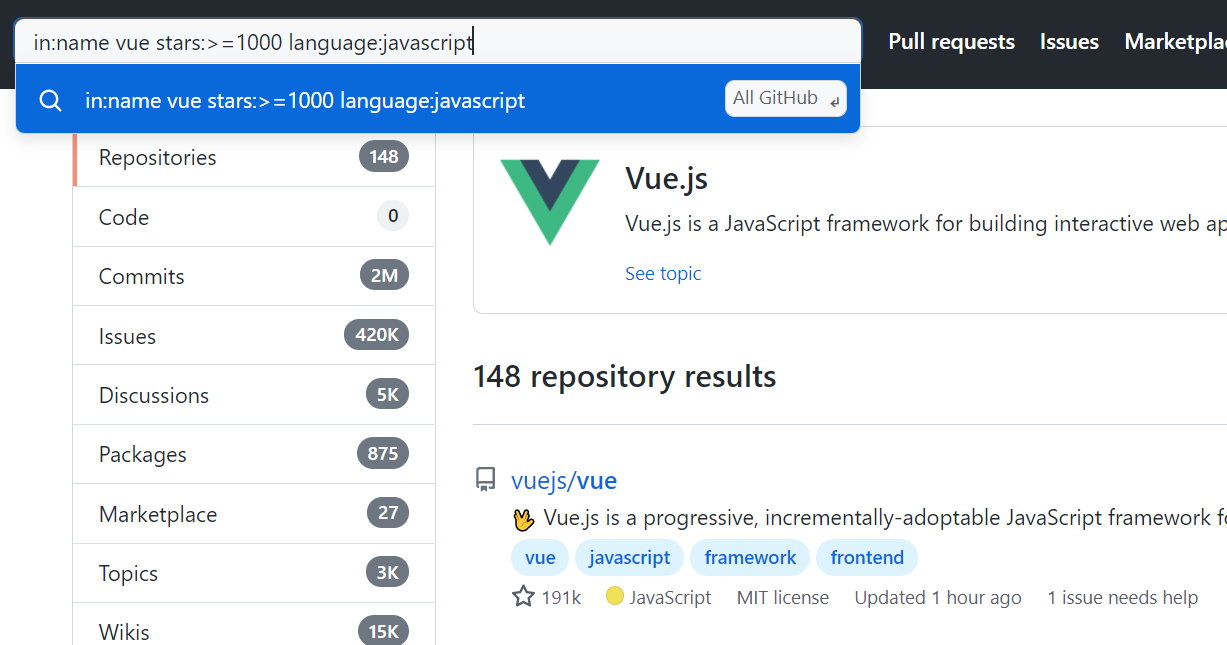Open Marketplace results in sidebar
The width and height of the screenshot is (1227, 645).
pyautogui.click(x=254, y=514)
